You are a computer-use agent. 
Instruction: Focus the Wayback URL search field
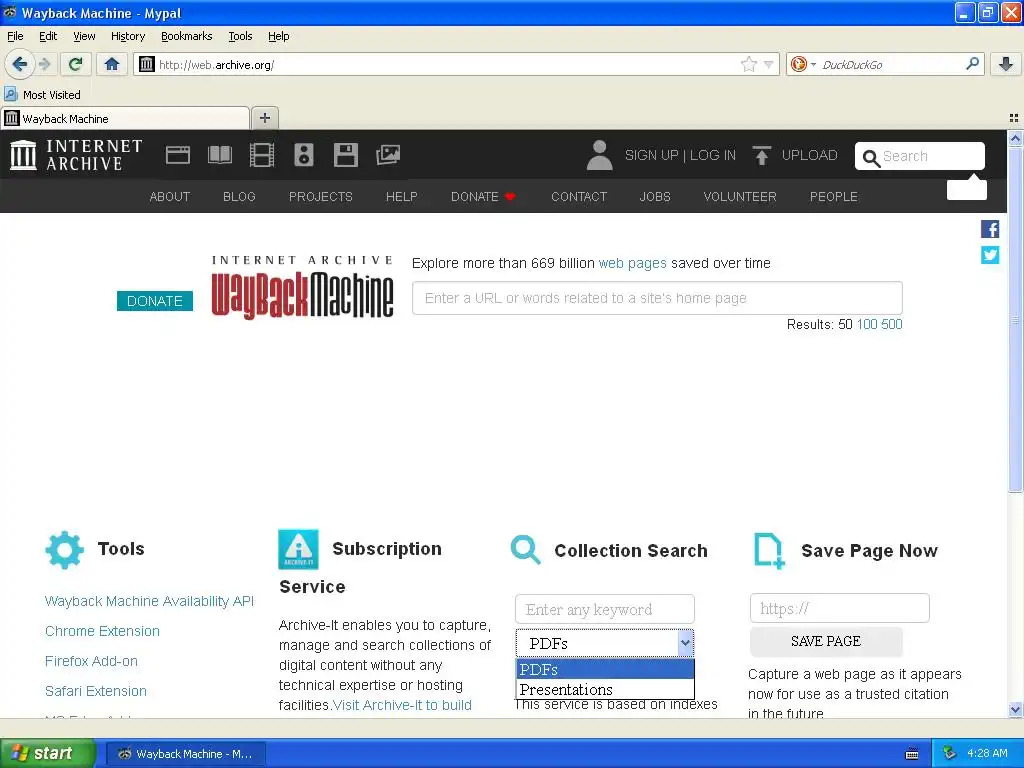point(657,298)
